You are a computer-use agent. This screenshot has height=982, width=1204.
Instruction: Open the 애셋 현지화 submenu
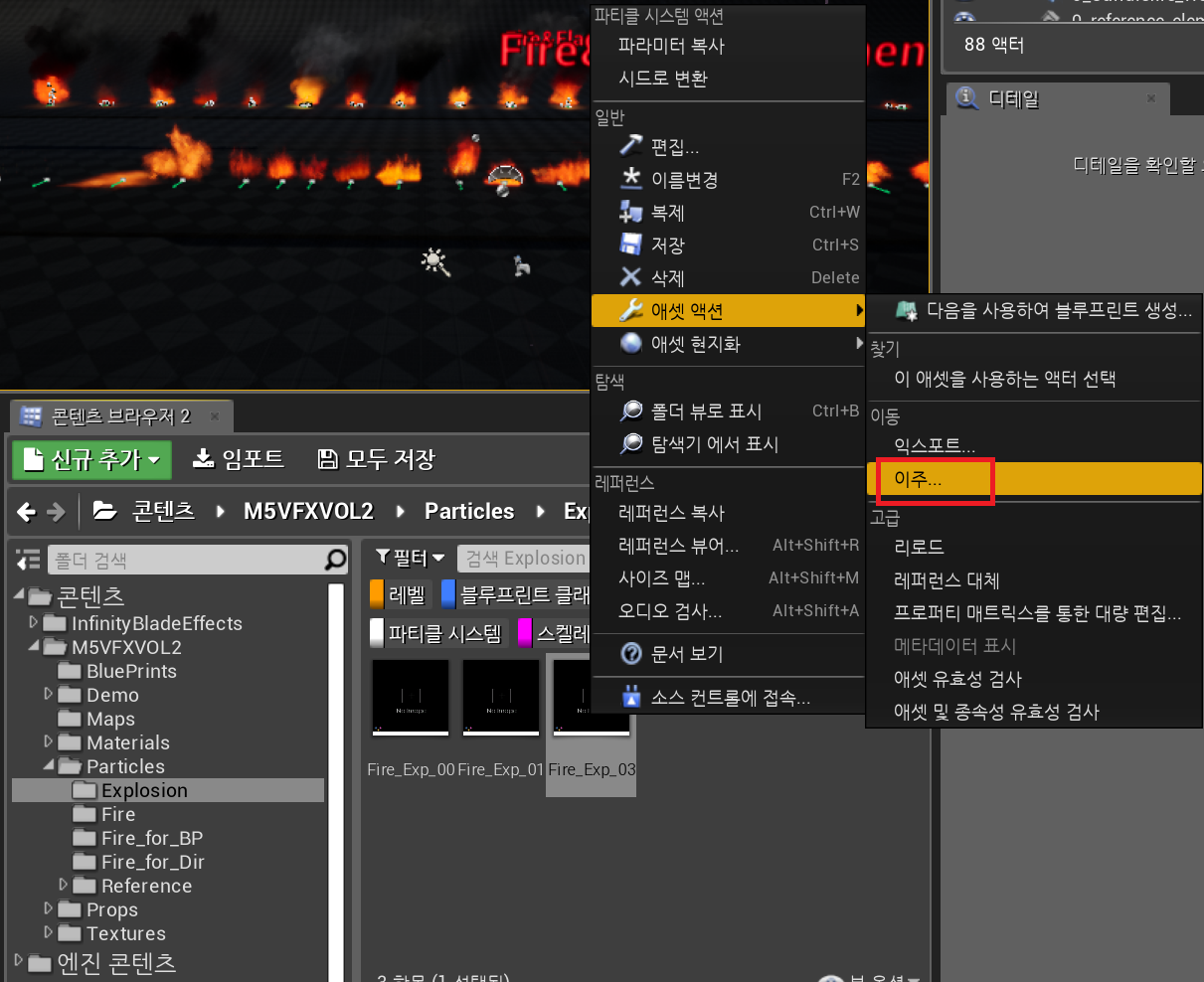728,344
